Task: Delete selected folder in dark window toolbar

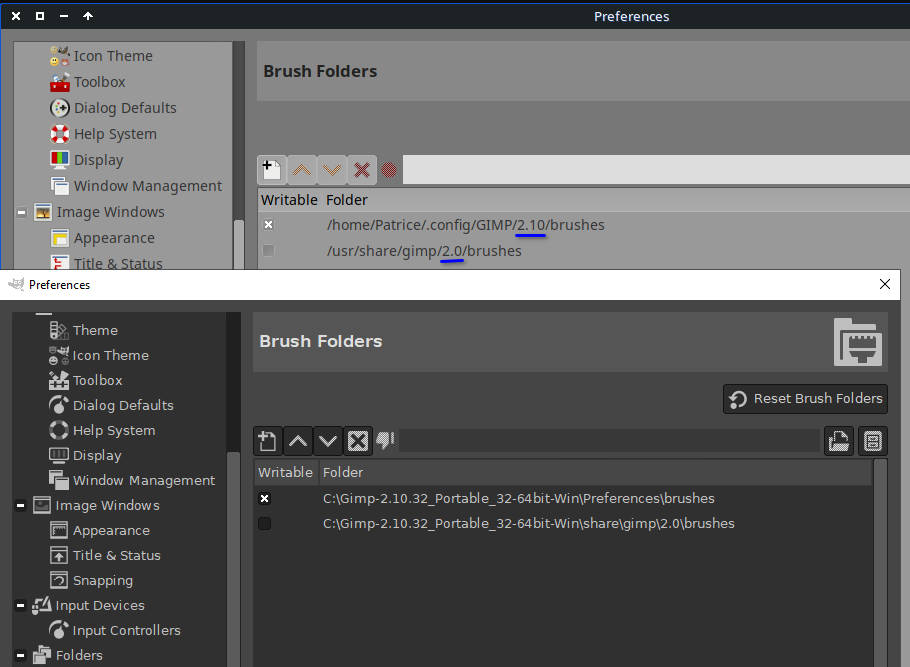Action: pos(358,441)
